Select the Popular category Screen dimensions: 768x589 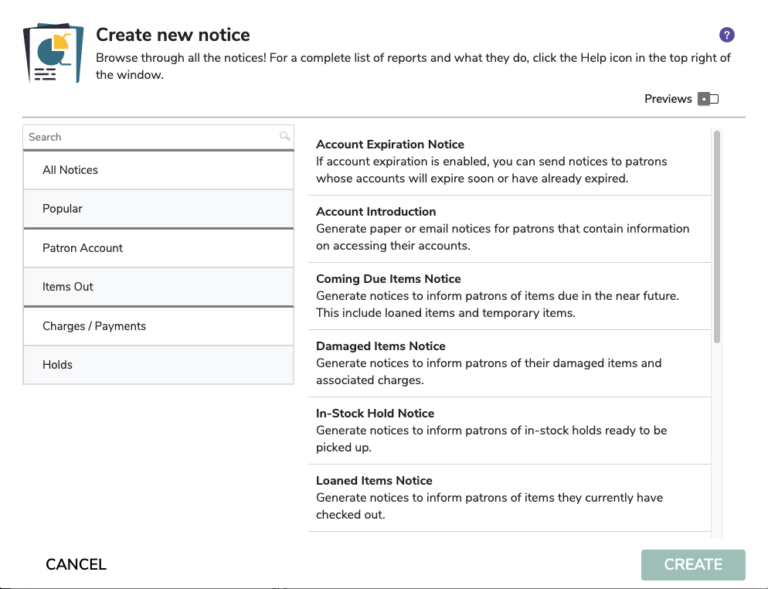(x=158, y=209)
